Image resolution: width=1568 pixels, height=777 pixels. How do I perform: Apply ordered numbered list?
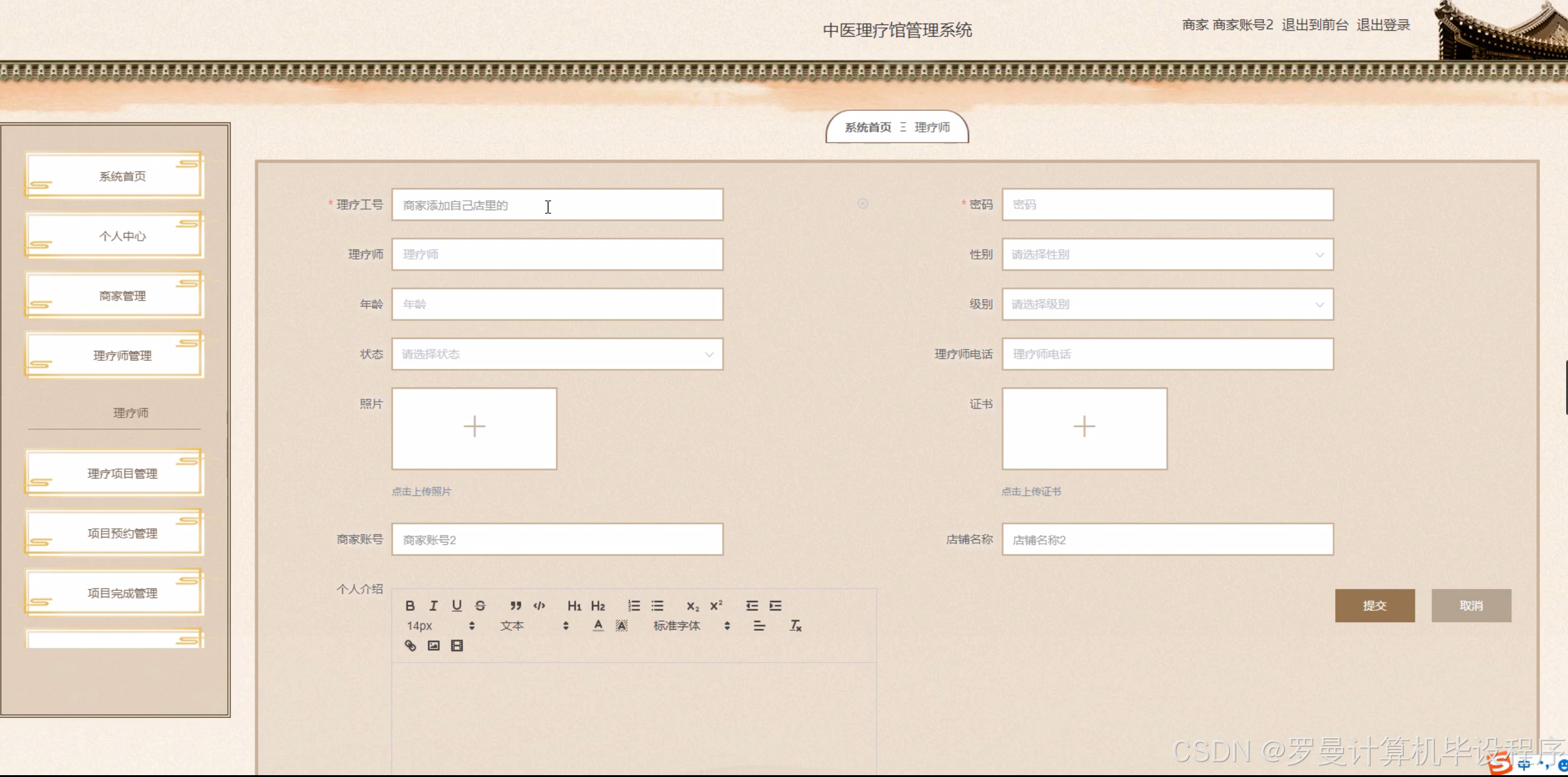[x=634, y=605]
